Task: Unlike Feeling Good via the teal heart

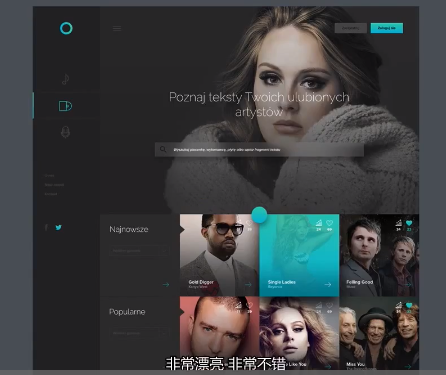Action: [409, 223]
